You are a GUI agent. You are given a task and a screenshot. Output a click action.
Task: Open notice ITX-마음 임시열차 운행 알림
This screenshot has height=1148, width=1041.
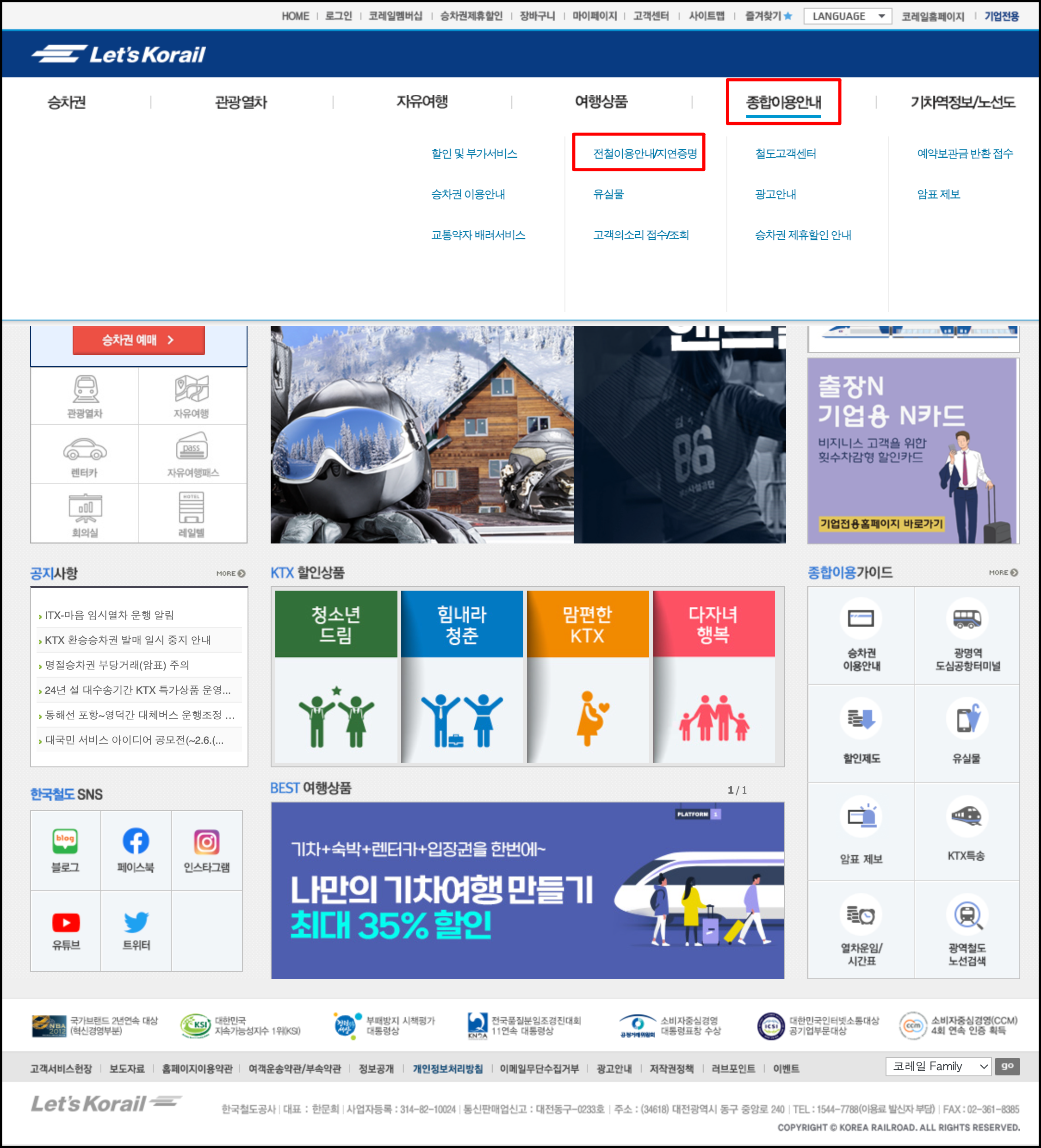coord(109,615)
